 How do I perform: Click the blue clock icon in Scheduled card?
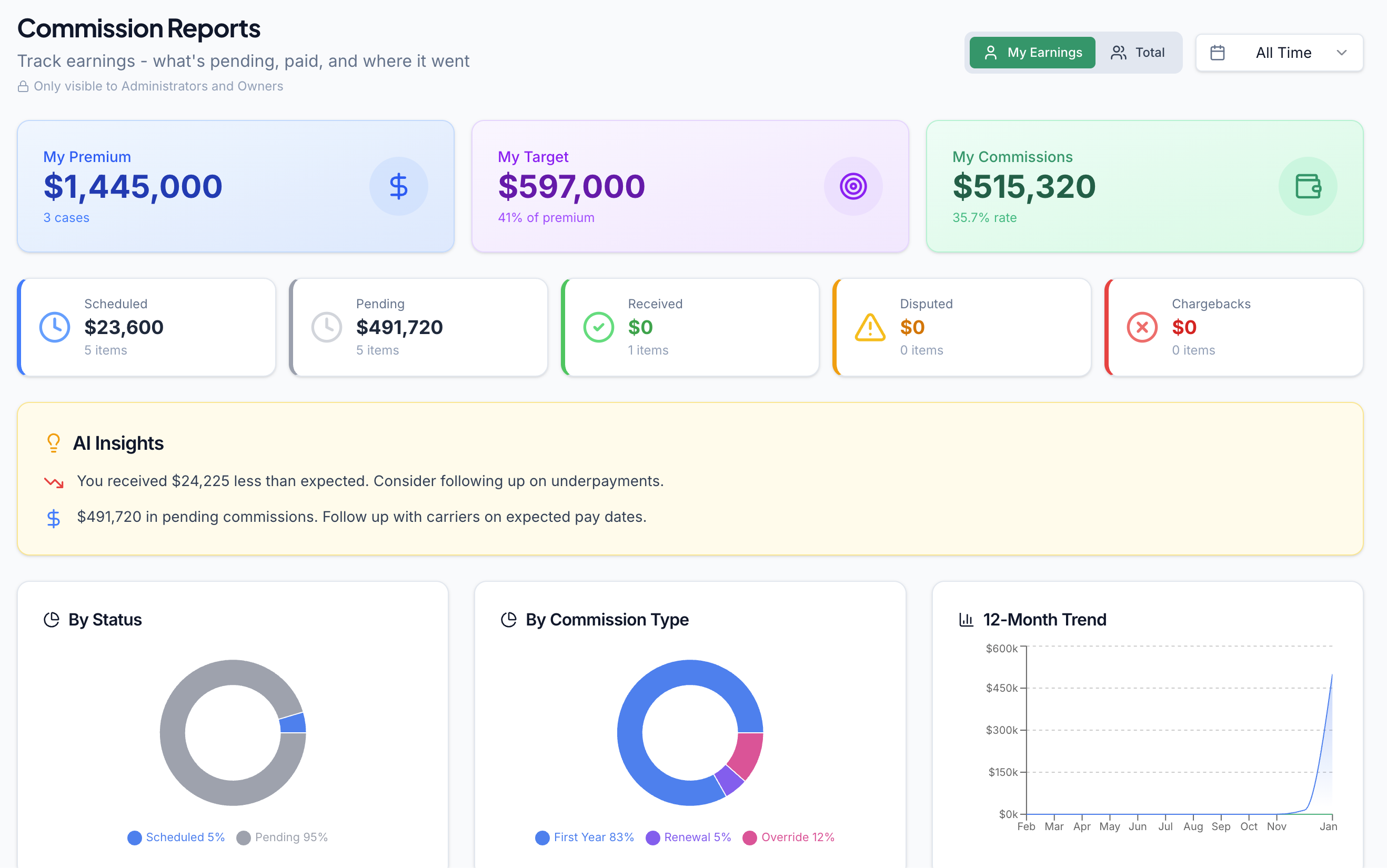point(55,327)
